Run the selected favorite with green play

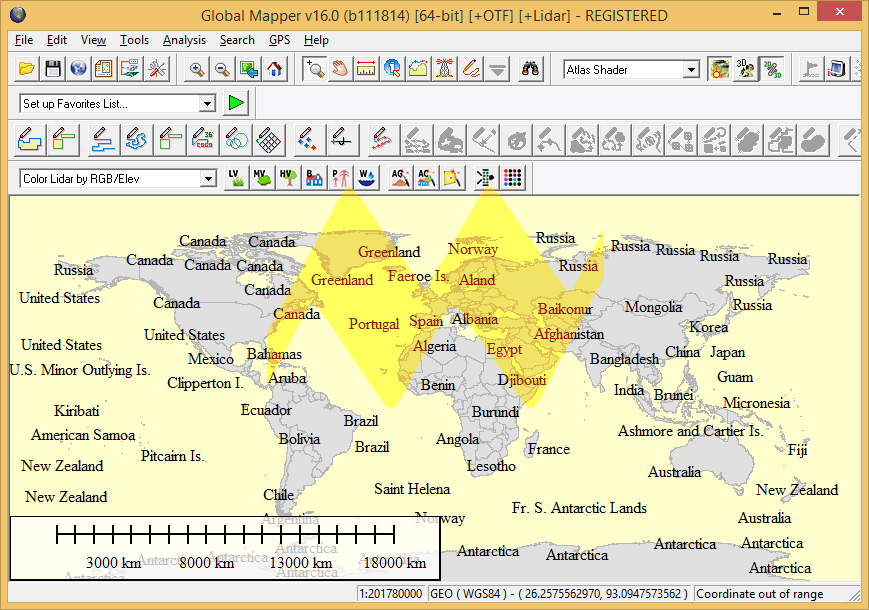(x=236, y=103)
